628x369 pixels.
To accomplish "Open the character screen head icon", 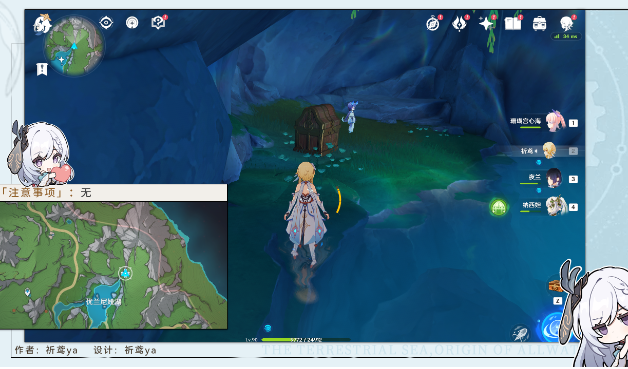I will (567, 23).
